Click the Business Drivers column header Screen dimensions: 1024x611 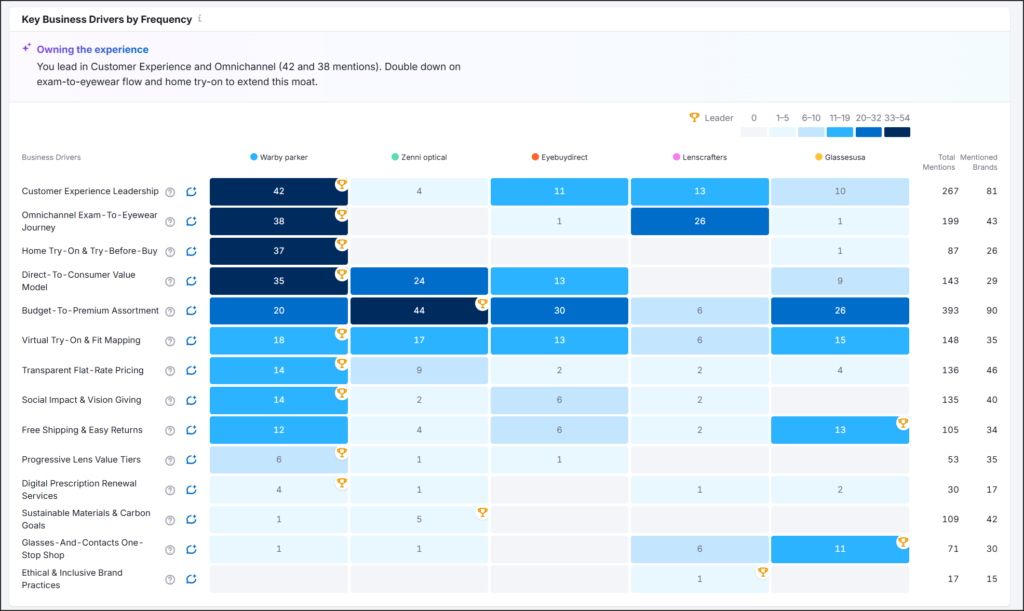[51, 157]
